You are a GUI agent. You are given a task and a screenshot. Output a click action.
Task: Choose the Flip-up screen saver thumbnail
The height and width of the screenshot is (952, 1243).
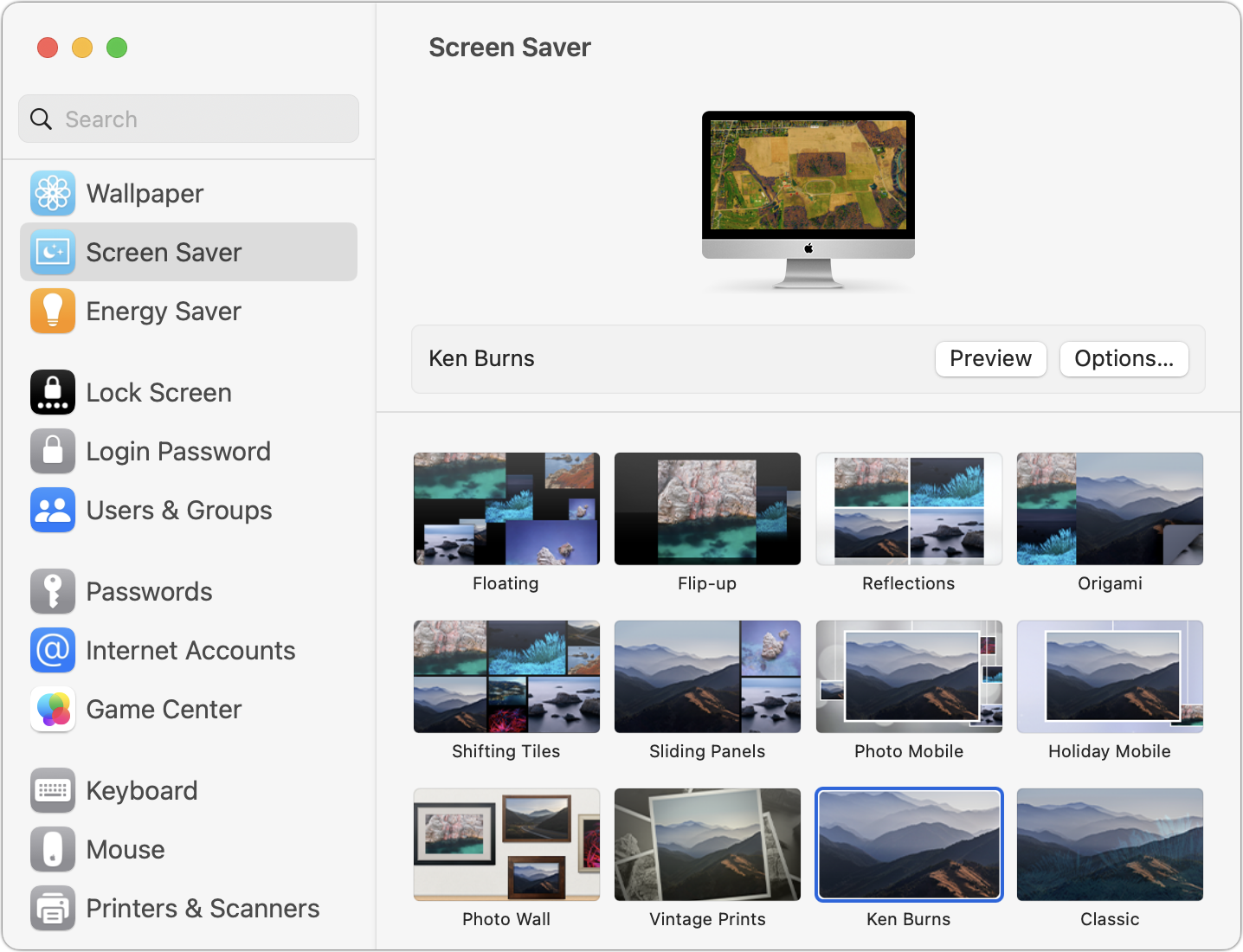tap(707, 509)
